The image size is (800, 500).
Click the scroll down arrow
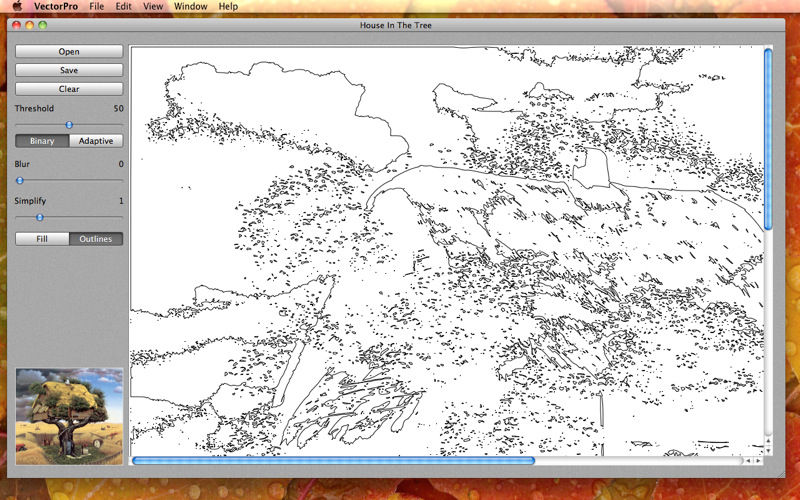point(768,451)
